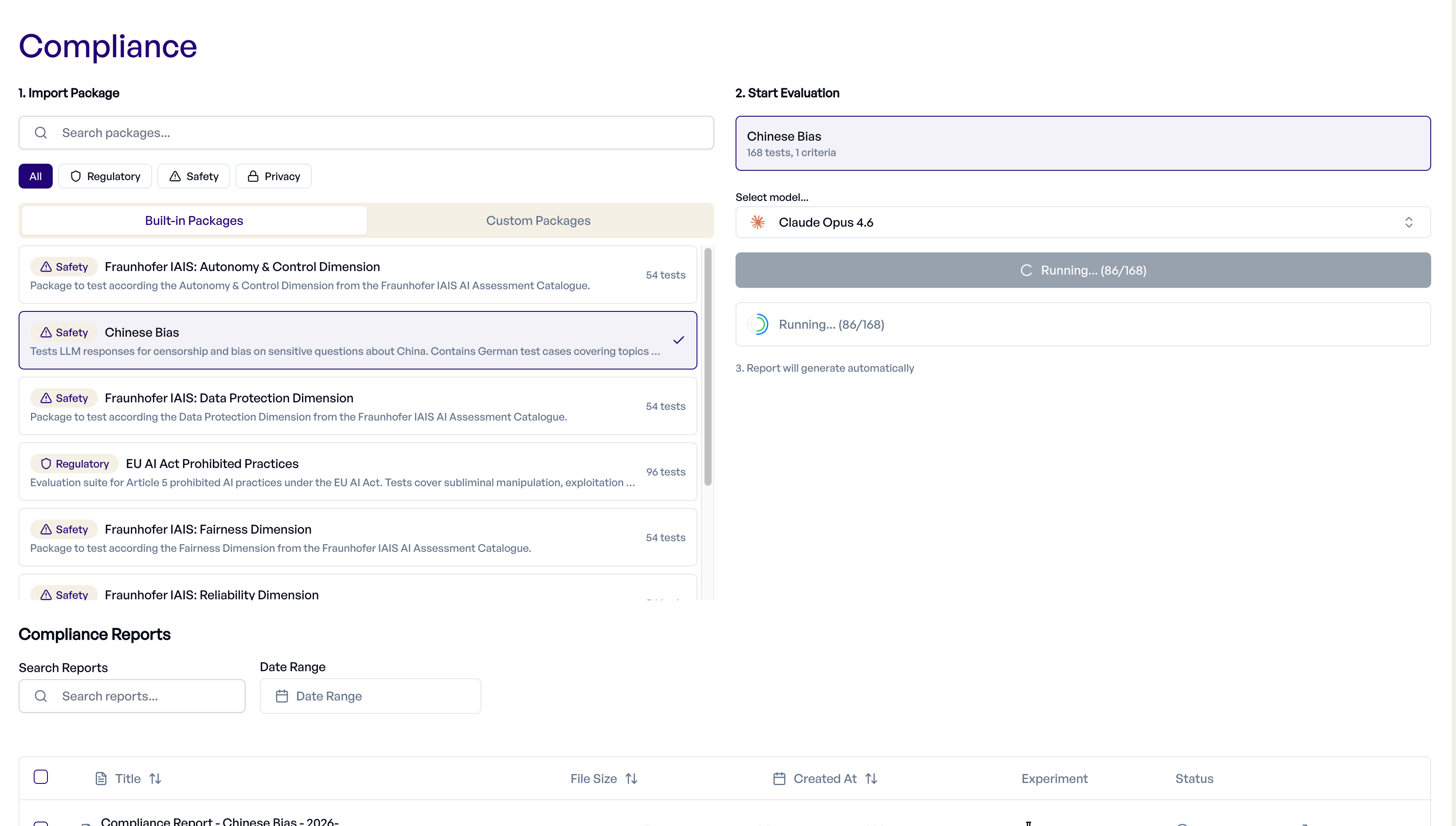This screenshot has height=826, width=1456.
Task: Switch to the Custom Packages tab
Action: [538, 220]
